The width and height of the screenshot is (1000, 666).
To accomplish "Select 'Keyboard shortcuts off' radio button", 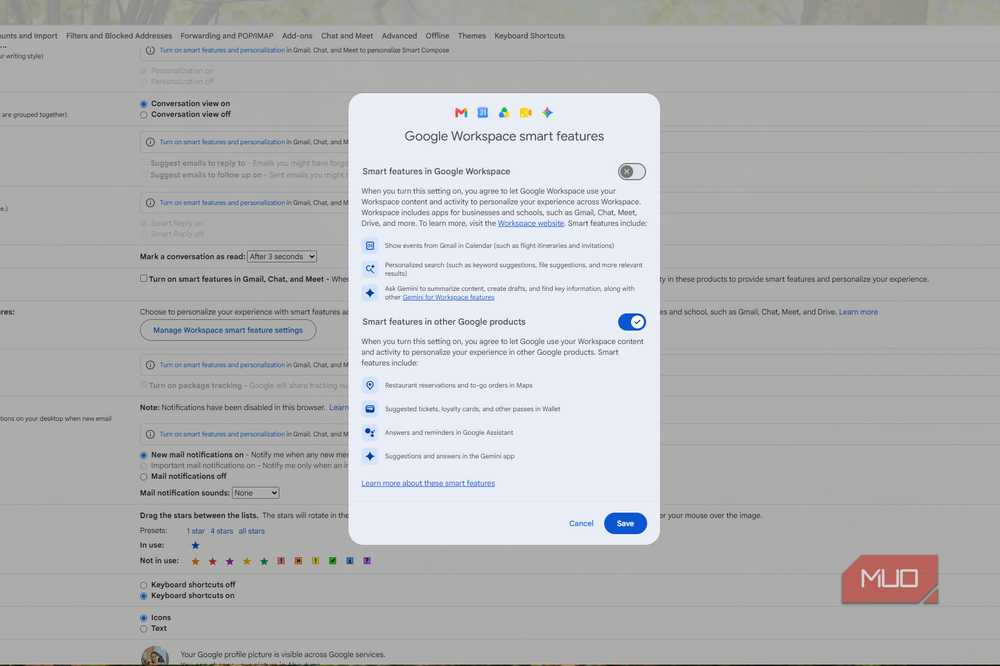I will point(143,585).
